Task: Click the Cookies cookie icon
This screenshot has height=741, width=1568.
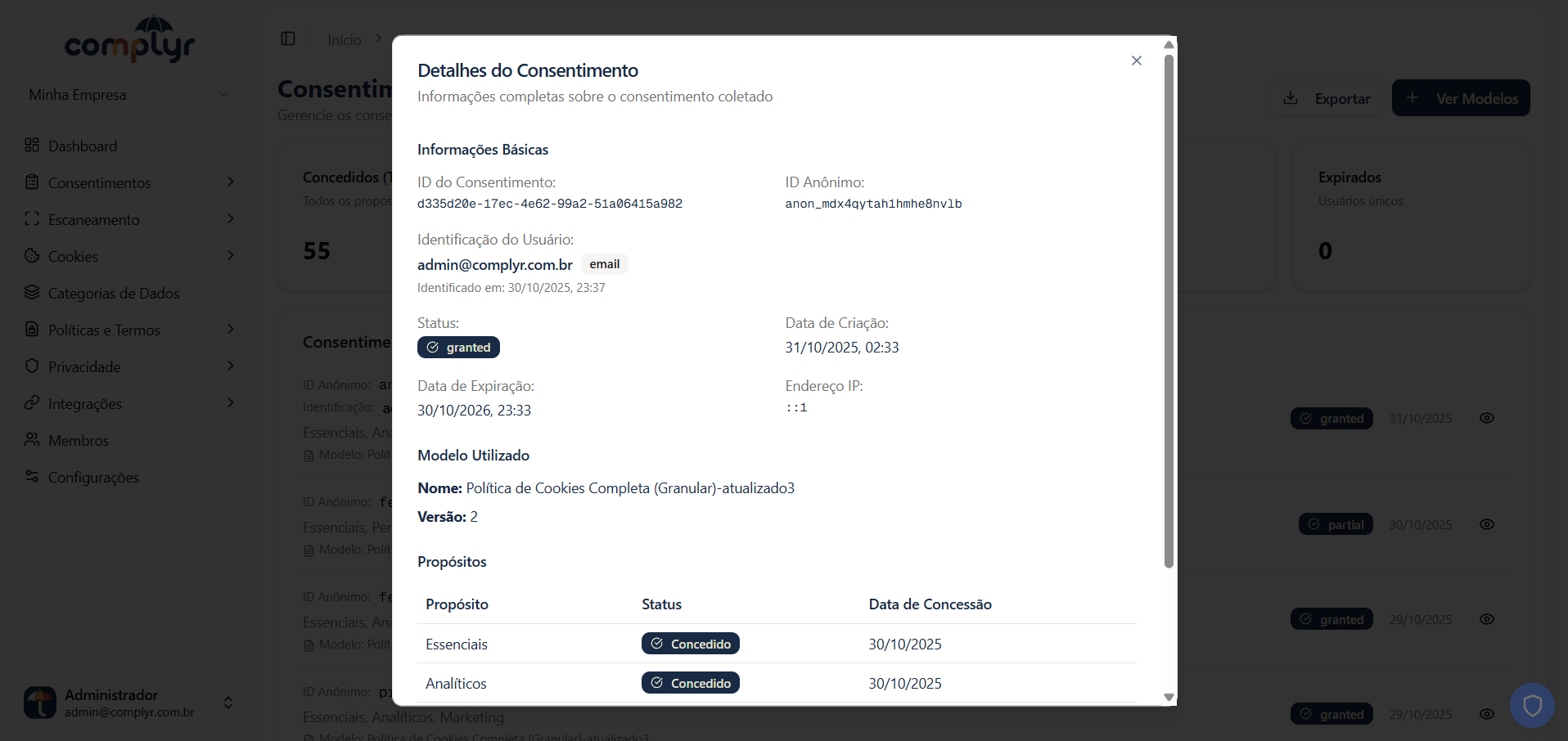Action: pos(32,256)
